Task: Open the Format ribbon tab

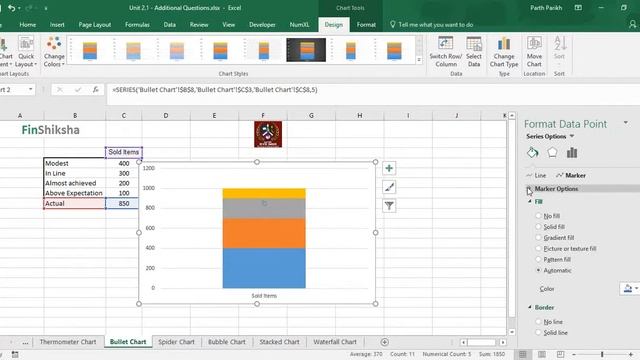Action: [x=366, y=24]
